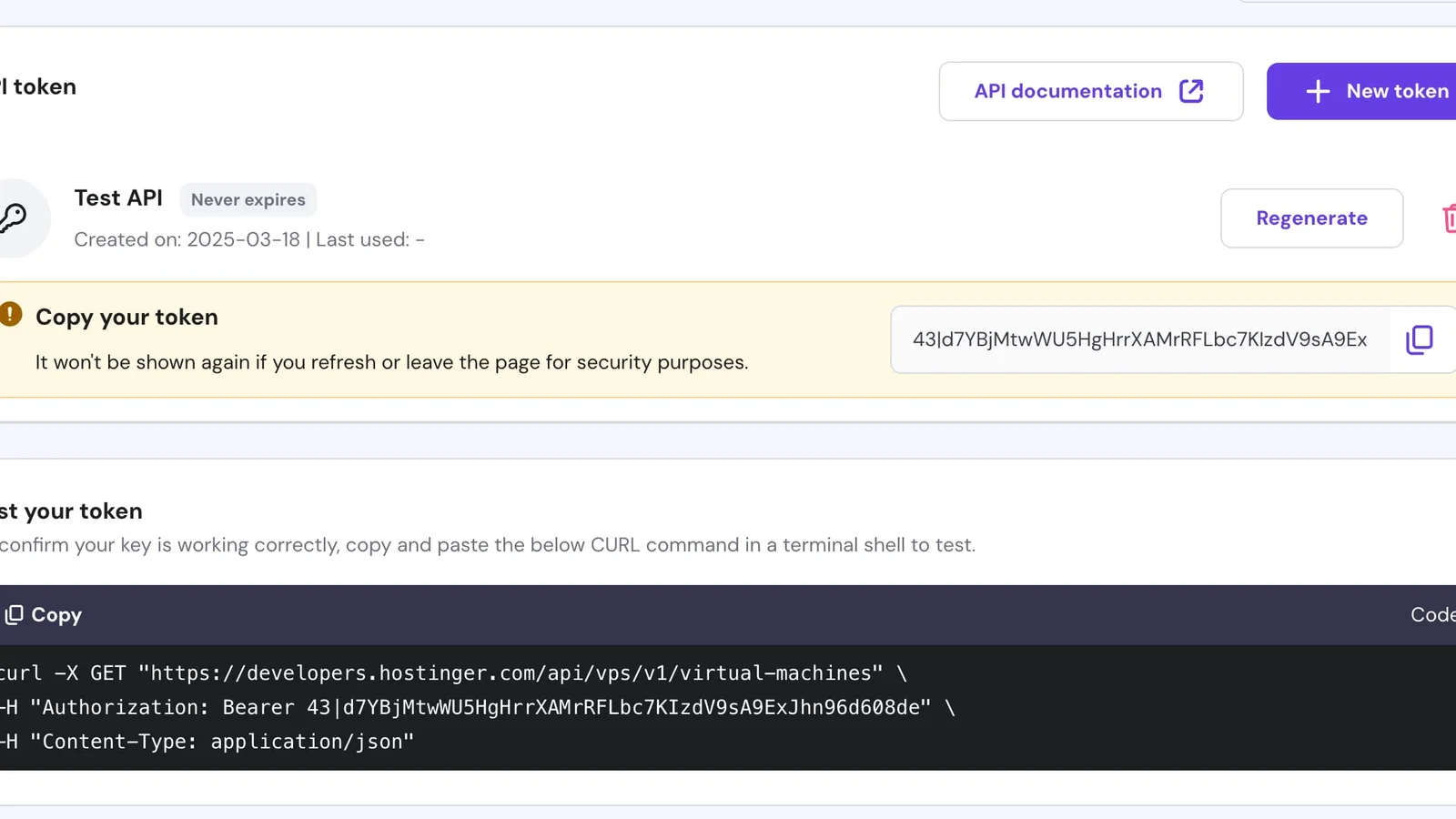
Task: Click the Copy your token heading
Action: pos(126,317)
